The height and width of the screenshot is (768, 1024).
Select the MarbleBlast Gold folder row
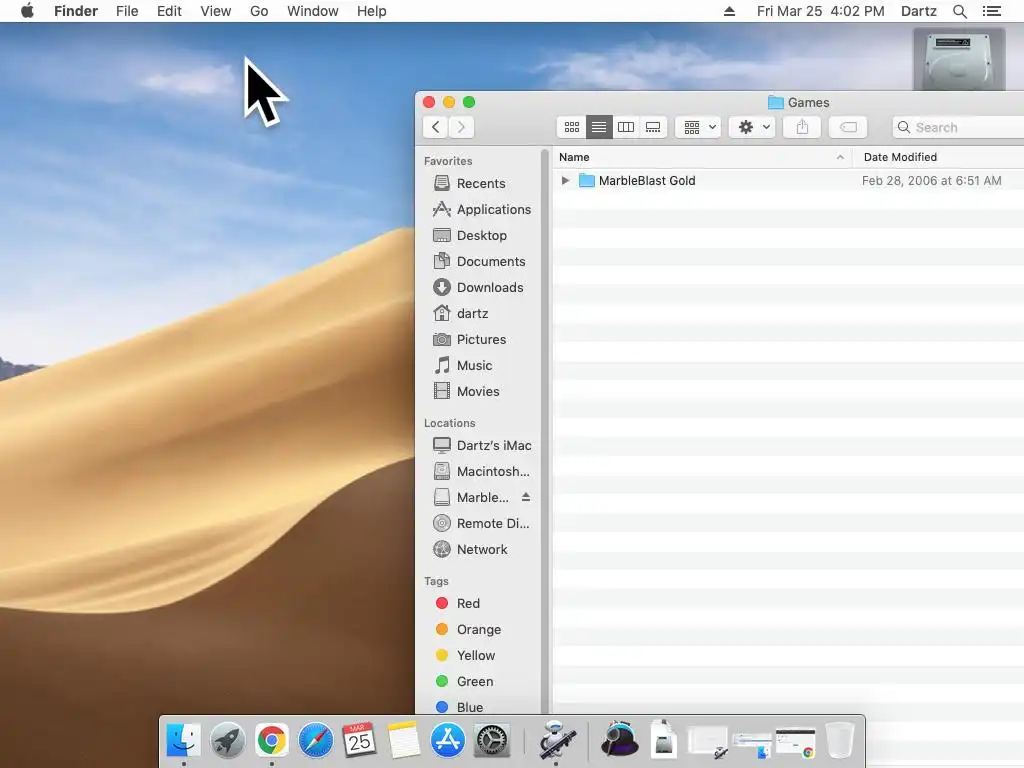tap(788, 181)
